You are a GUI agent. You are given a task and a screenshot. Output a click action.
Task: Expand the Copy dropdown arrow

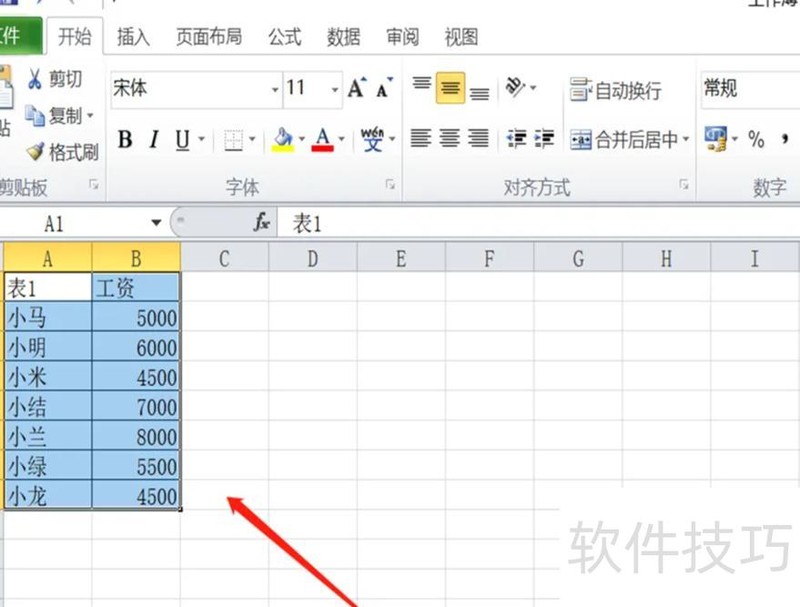coord(90,115)
